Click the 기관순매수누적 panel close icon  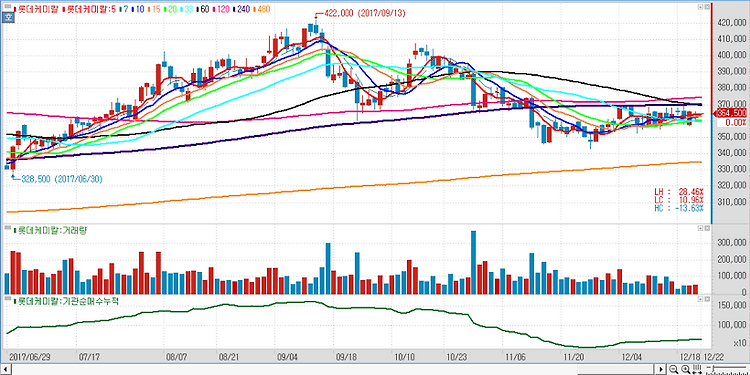pyautogui.click(x=707, y=299)
